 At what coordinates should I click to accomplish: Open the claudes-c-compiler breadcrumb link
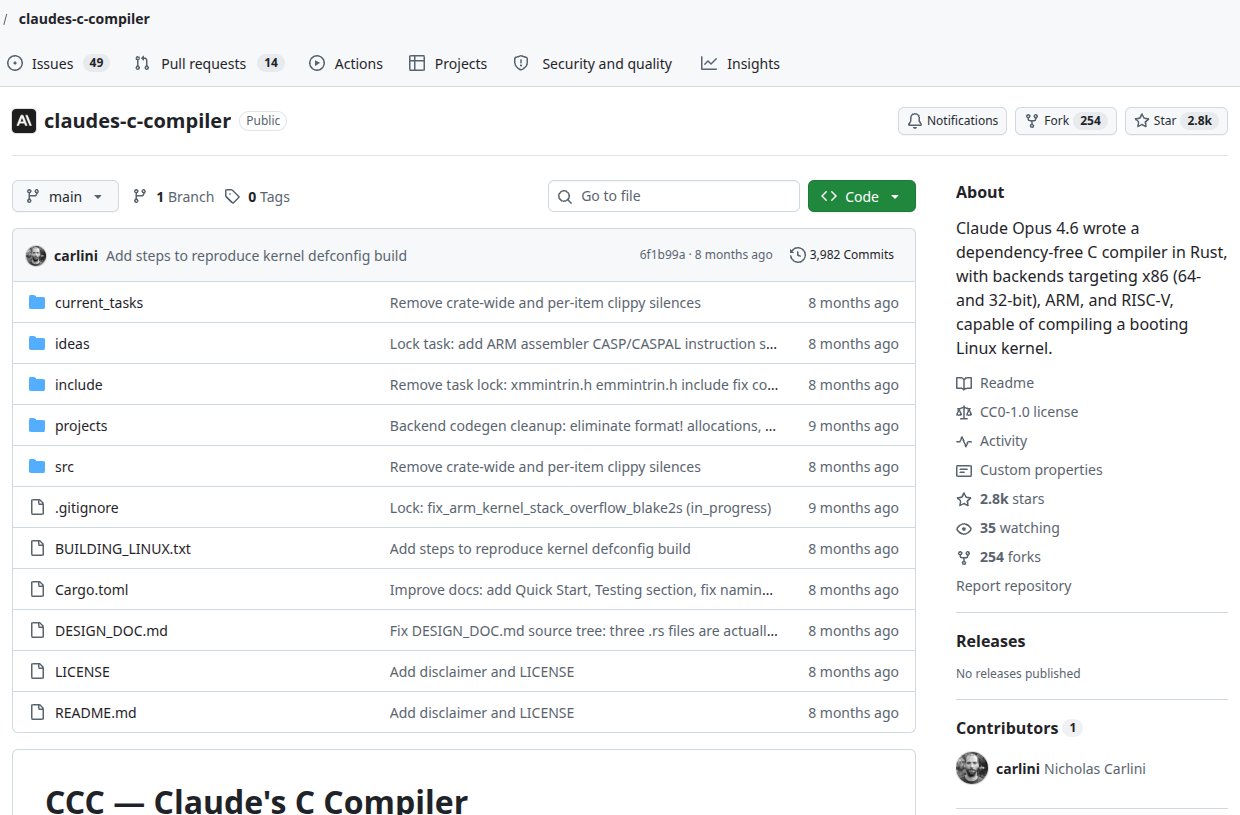tap(84, 18)
